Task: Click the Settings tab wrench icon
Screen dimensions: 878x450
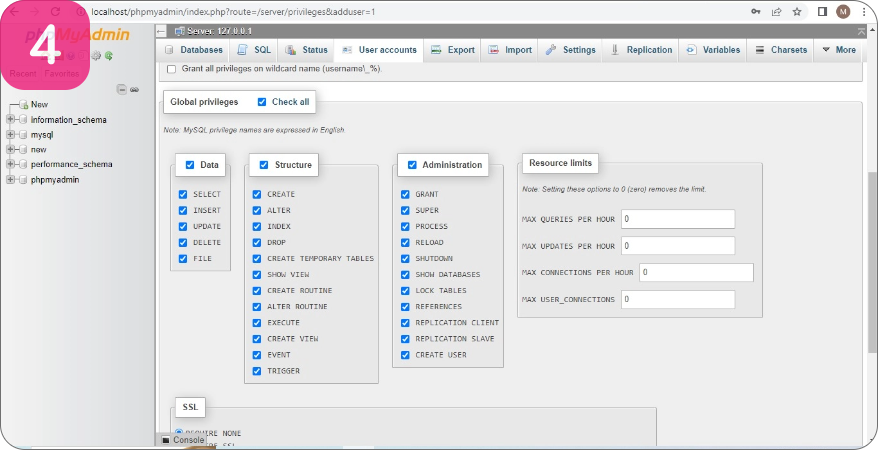Action: 551,50
